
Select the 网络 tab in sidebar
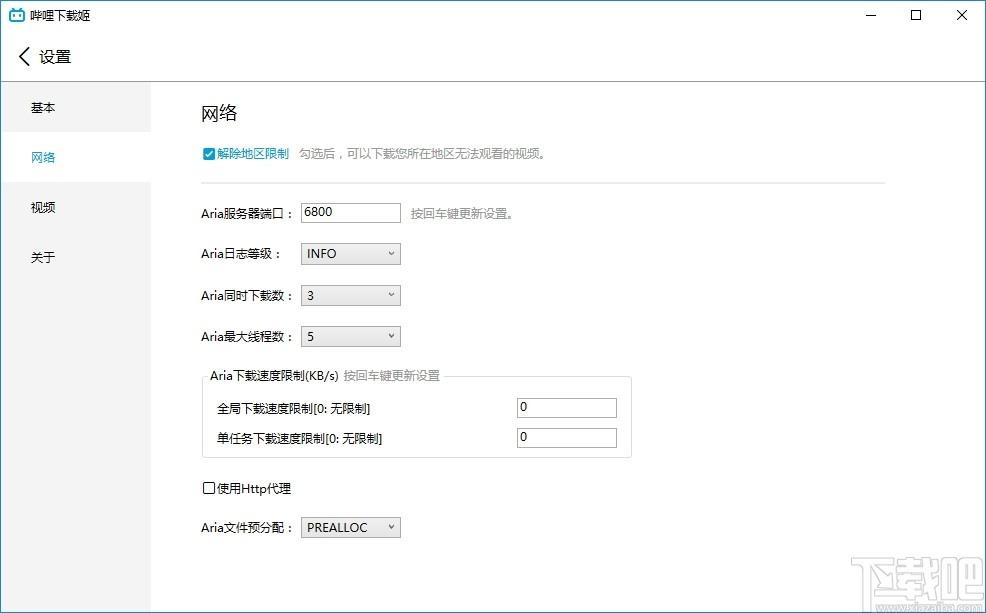(x=75, y=157)
